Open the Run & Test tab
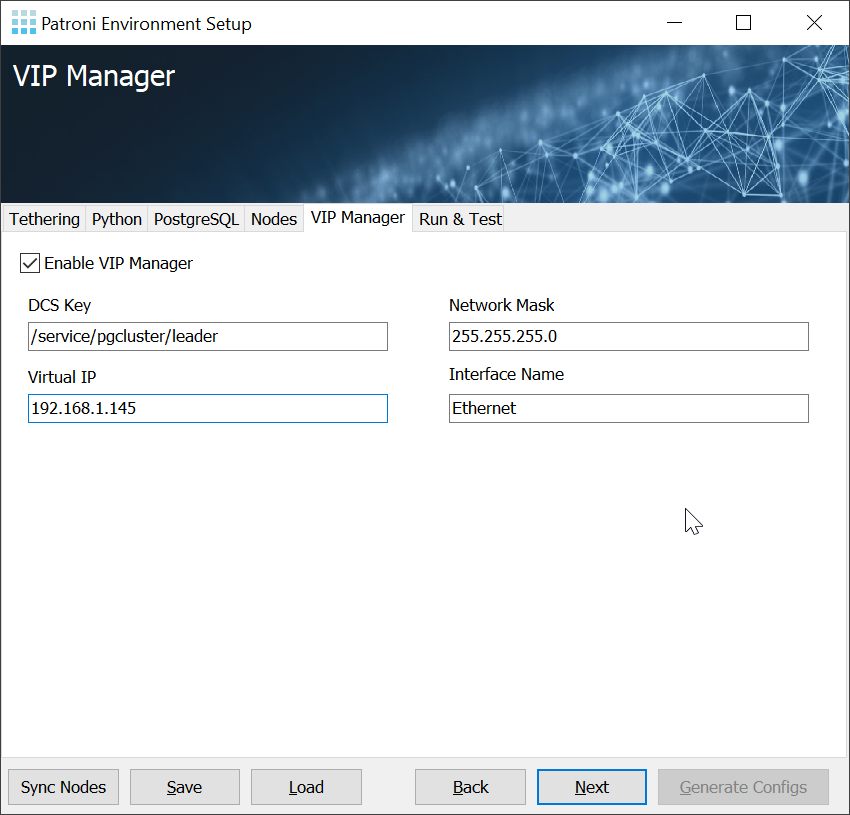 coord(460,219)
